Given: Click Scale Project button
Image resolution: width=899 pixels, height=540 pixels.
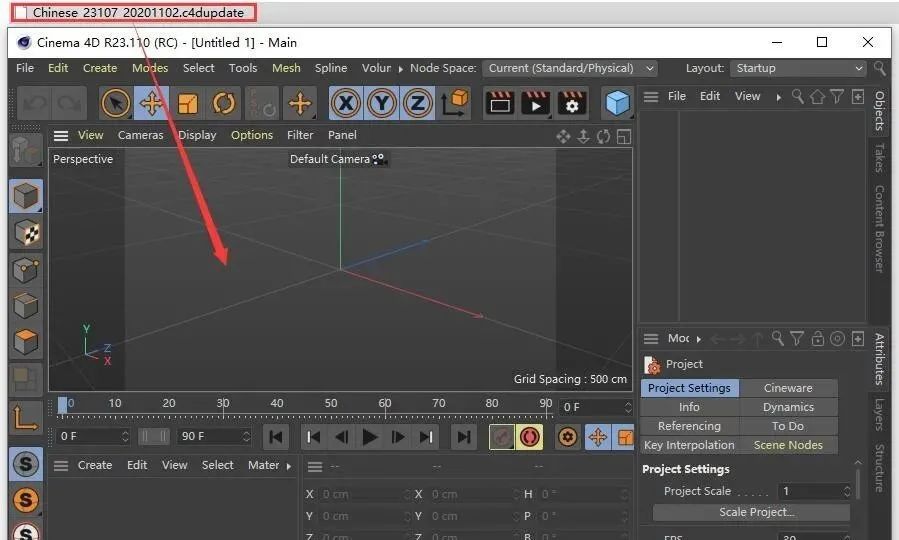Looking at the screenshot, I should click(x=751, y=512).
